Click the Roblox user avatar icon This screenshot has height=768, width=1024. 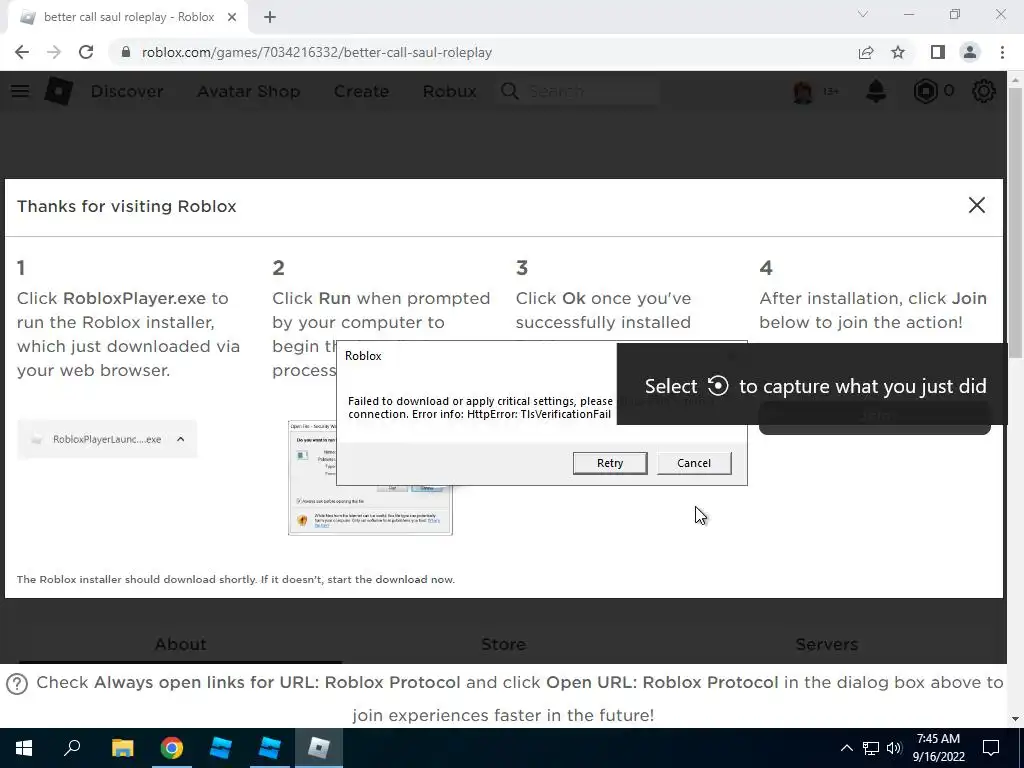(x=803, y=91)
